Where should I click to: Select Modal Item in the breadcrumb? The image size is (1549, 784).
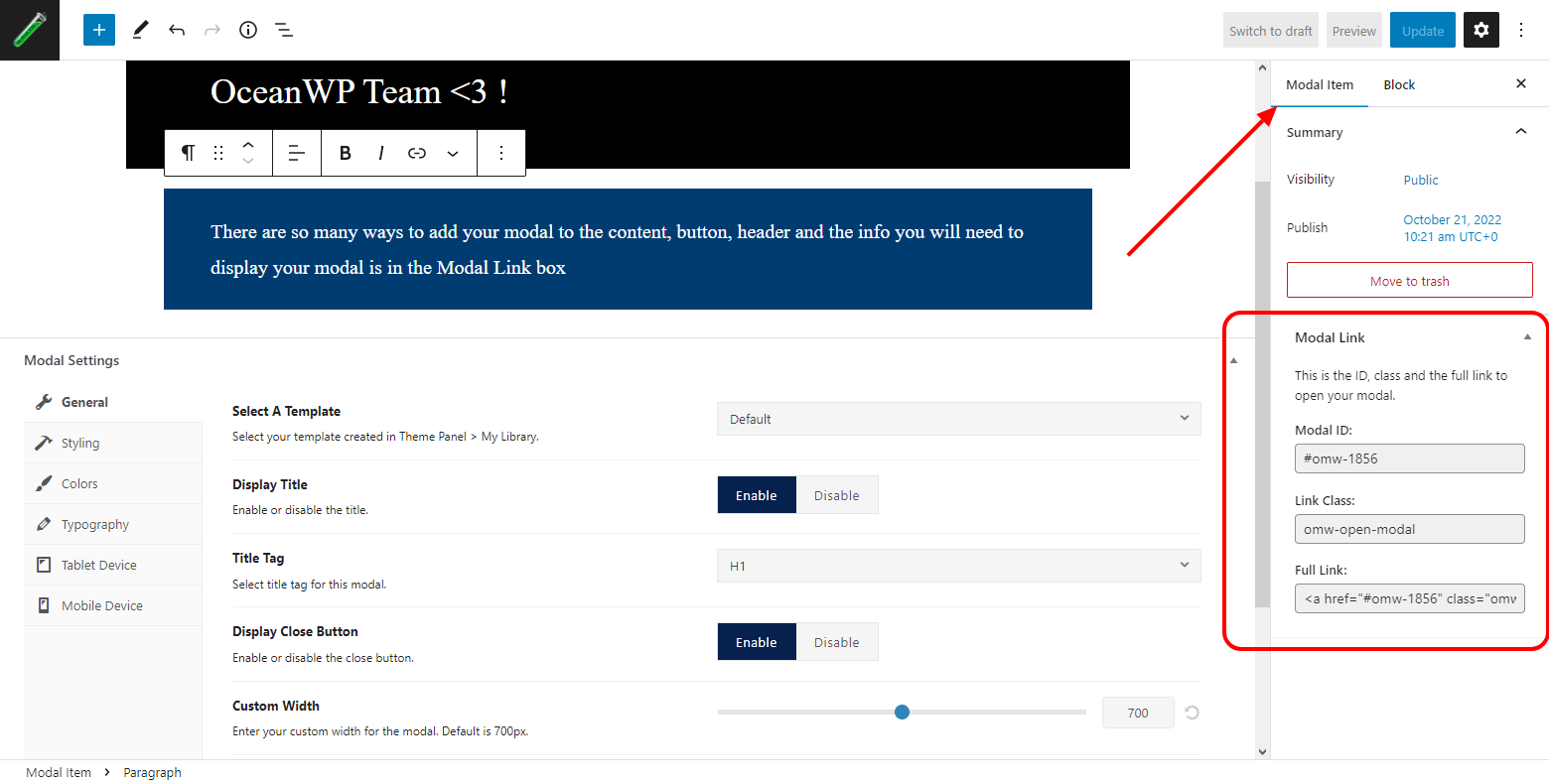click(x=59, y=772)
